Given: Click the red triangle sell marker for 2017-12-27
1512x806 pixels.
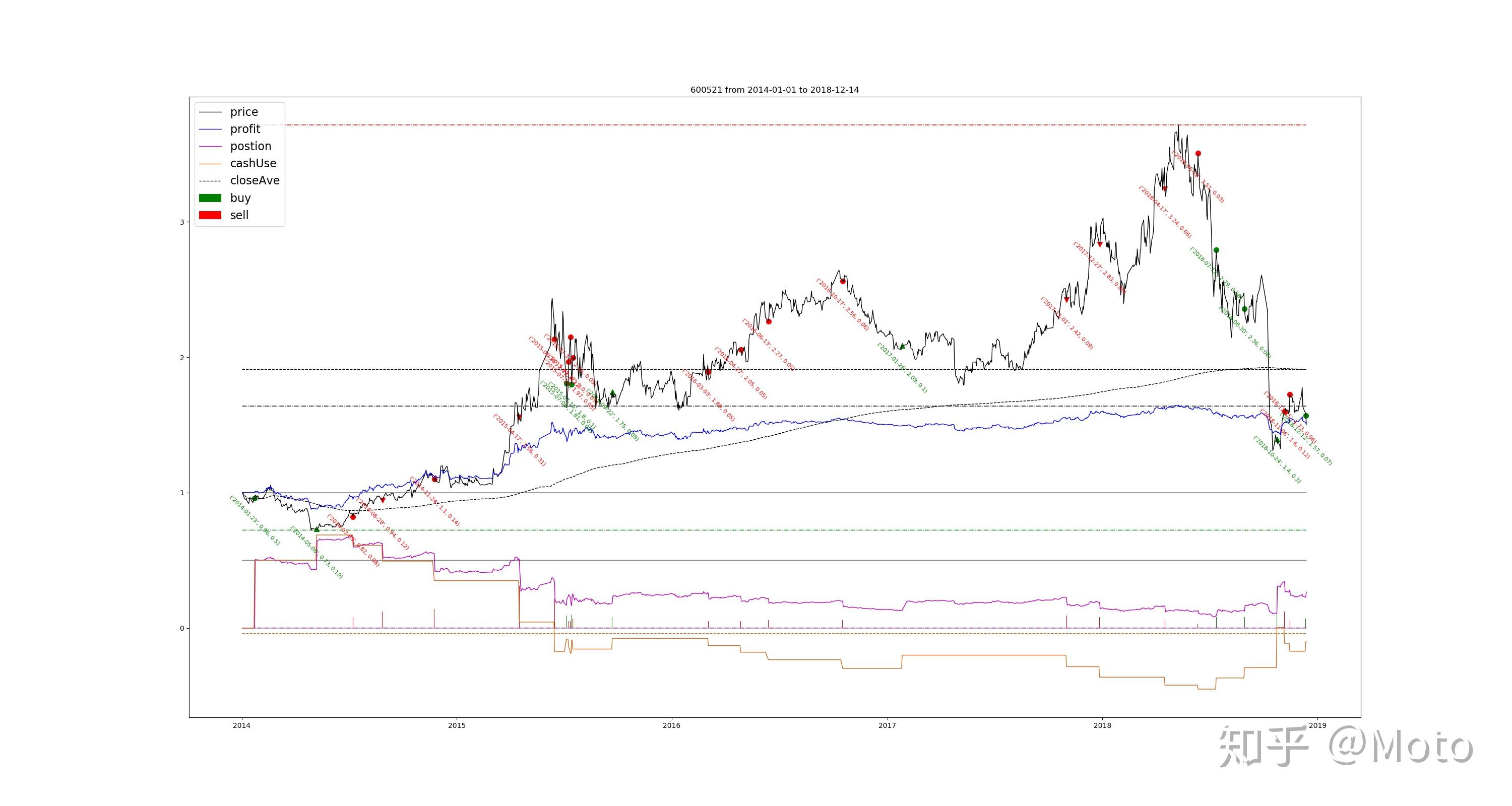Looking at the screenshot, I should pyautogui.click(x=1100, y=245).
